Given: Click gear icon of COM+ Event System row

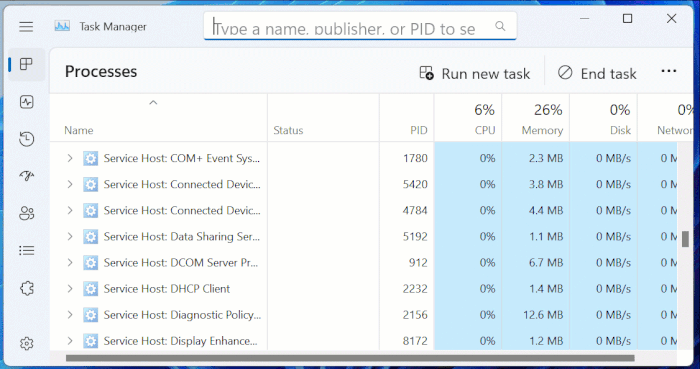Looking at the screenshot, I should coord(91,158).
